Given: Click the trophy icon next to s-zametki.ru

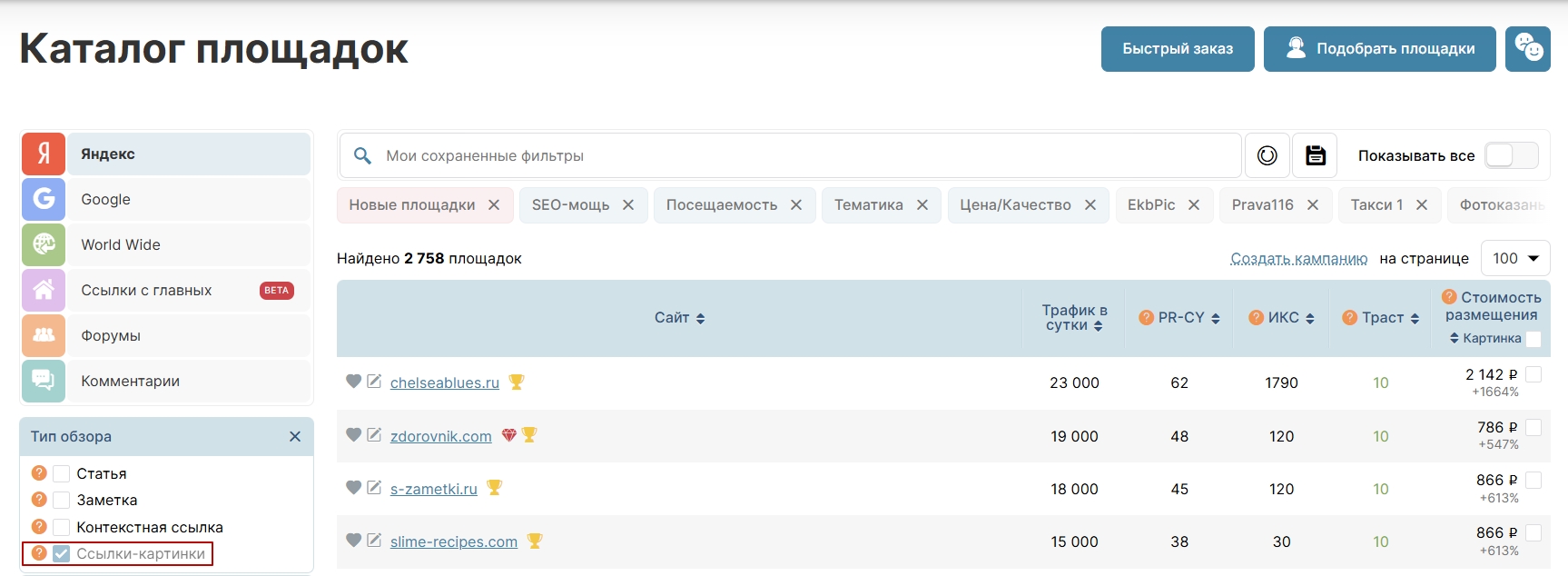Looking at the screenshot, I should point(494,488).
